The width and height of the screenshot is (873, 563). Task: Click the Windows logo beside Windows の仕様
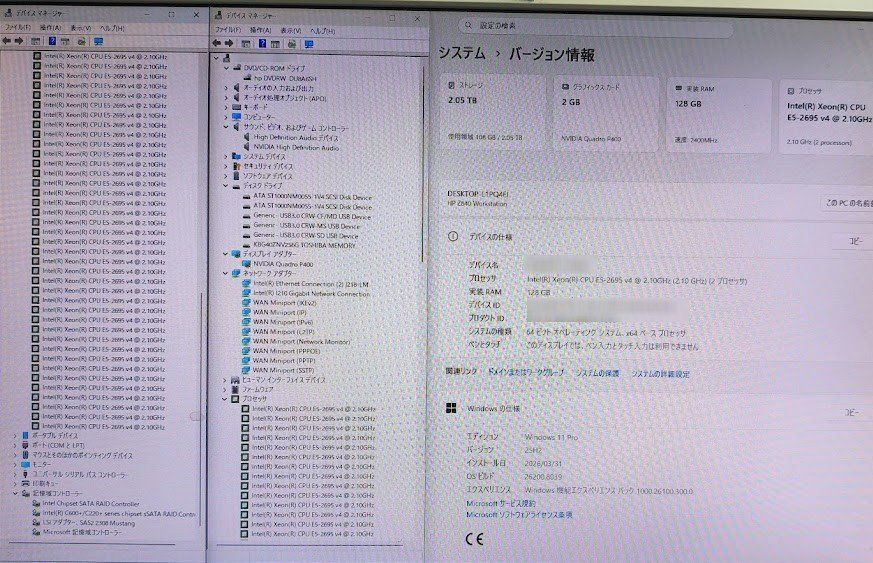[x=452, y=408]
